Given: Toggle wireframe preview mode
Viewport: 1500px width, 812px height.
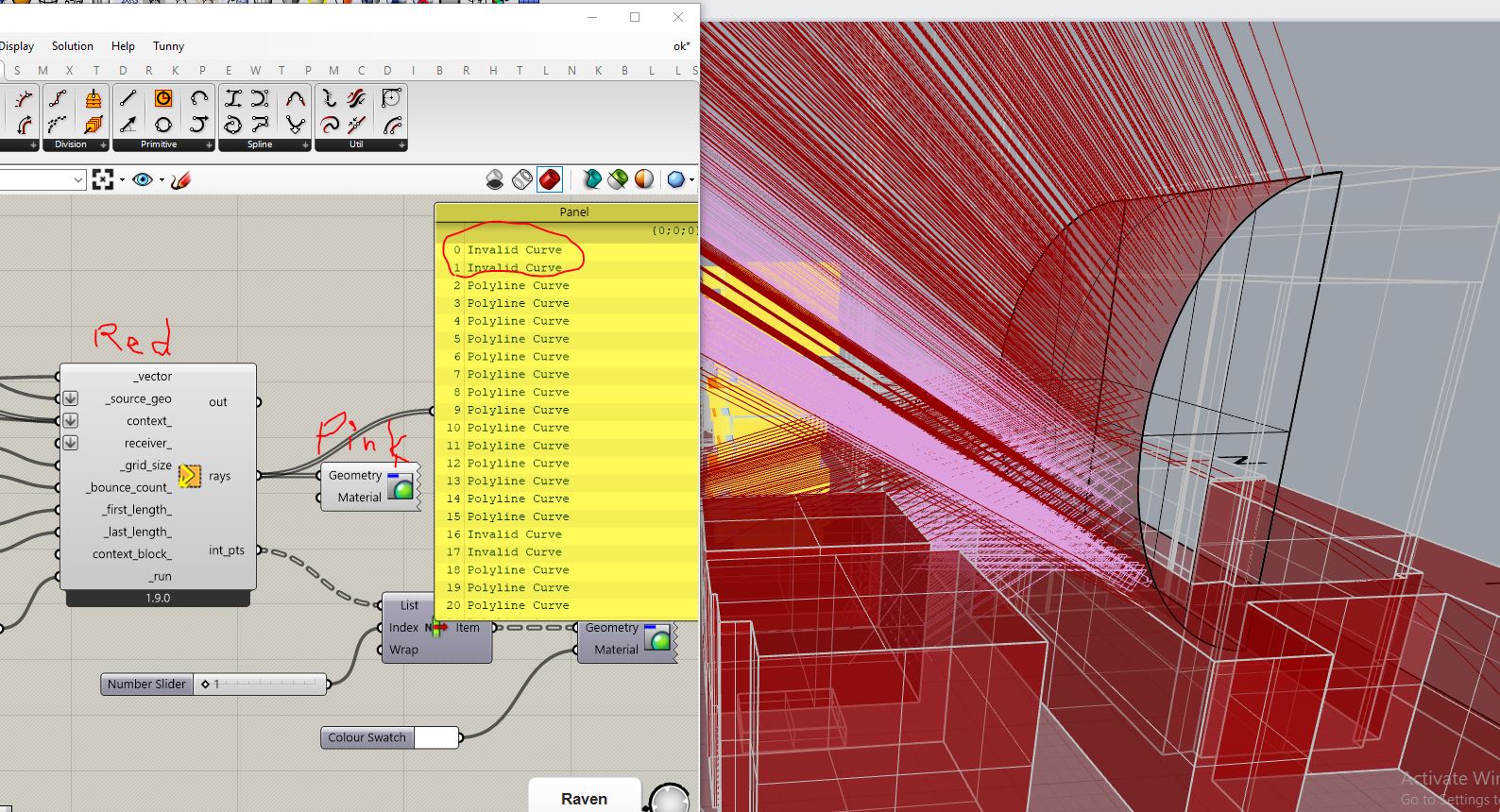Looking at the screenshot, I should 522,179.
